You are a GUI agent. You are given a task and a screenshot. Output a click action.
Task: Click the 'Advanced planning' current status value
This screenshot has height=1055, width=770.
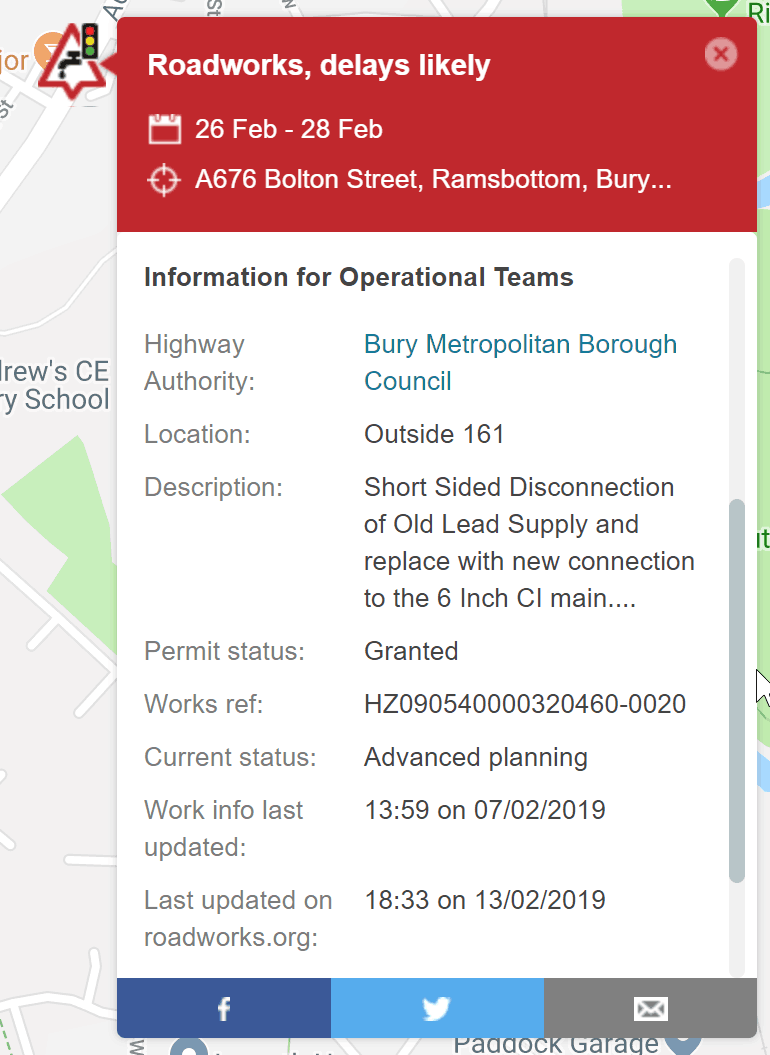[x=475, y=757]
